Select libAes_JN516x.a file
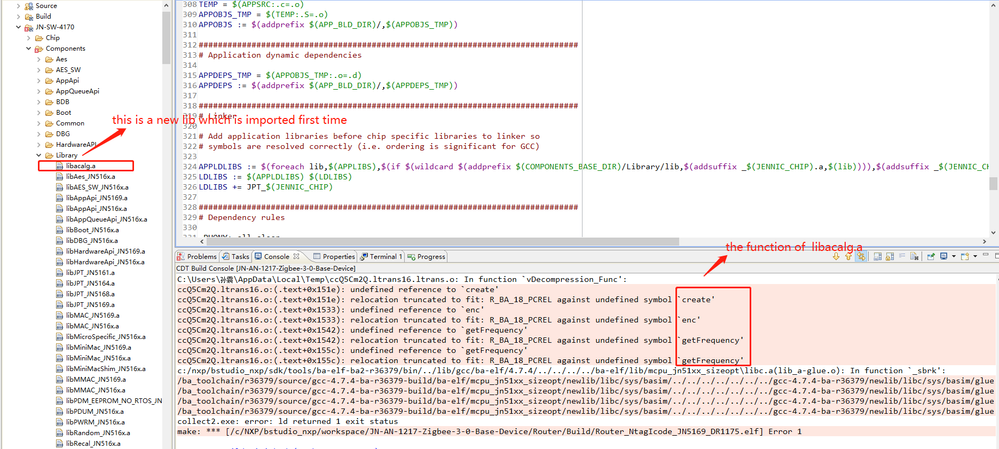 85,176
